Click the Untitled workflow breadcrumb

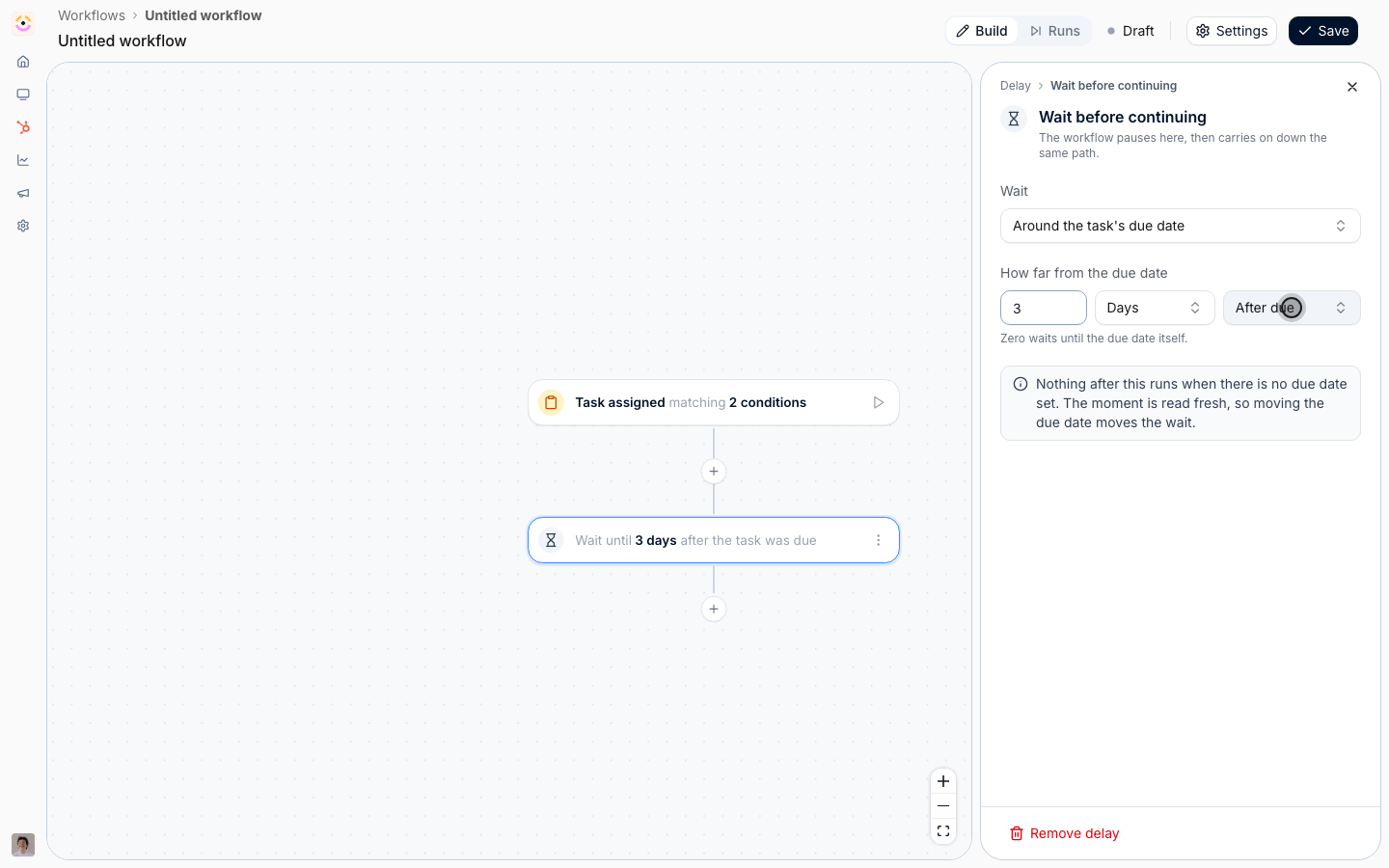(204, 15)
